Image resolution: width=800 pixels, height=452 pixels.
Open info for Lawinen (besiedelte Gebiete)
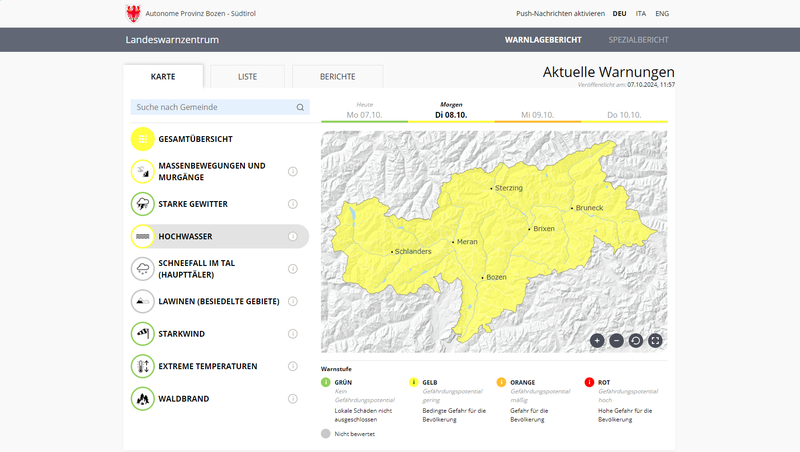[x=293, y=301]
